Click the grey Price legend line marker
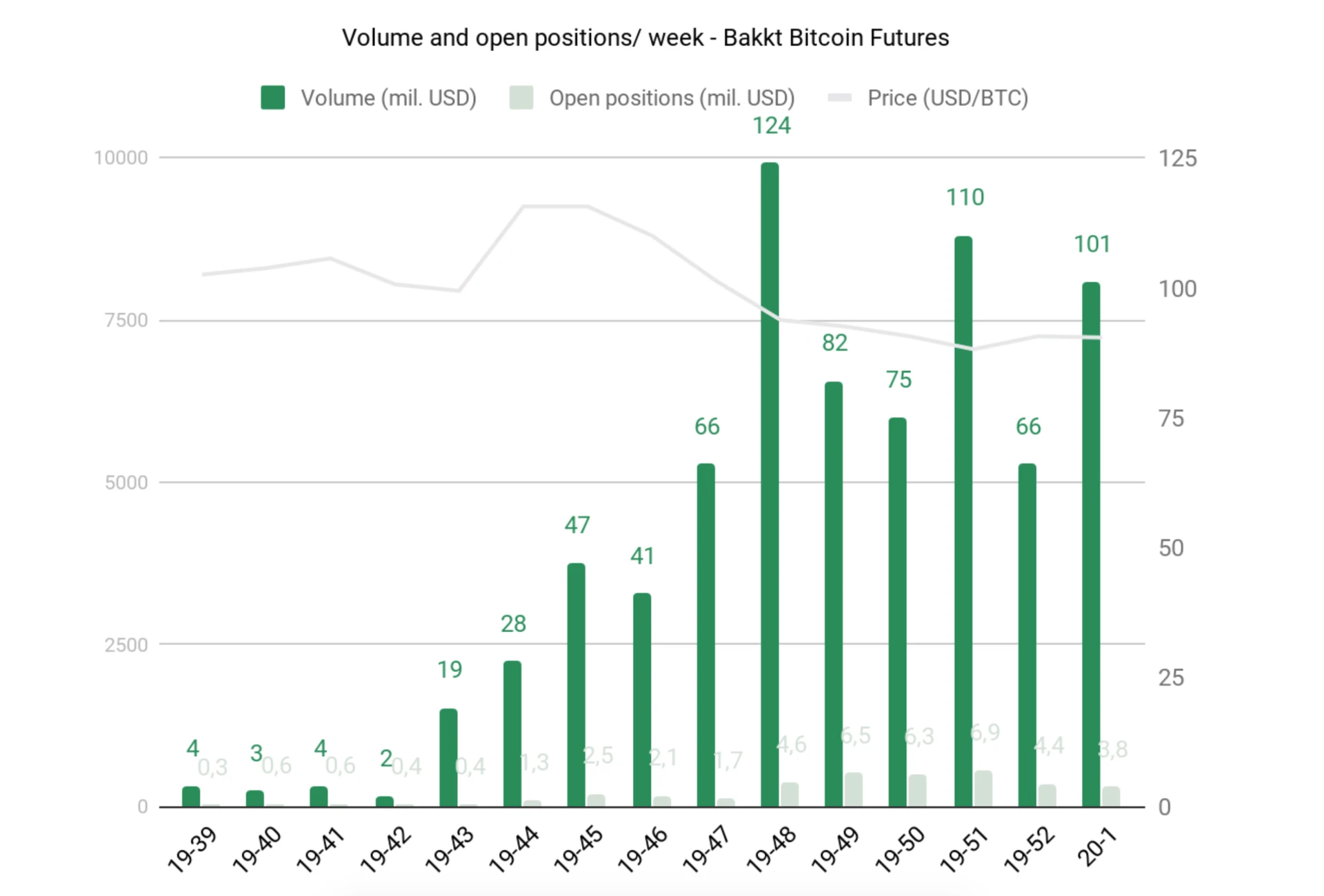 pyautogui.click(x=839, y=97)
